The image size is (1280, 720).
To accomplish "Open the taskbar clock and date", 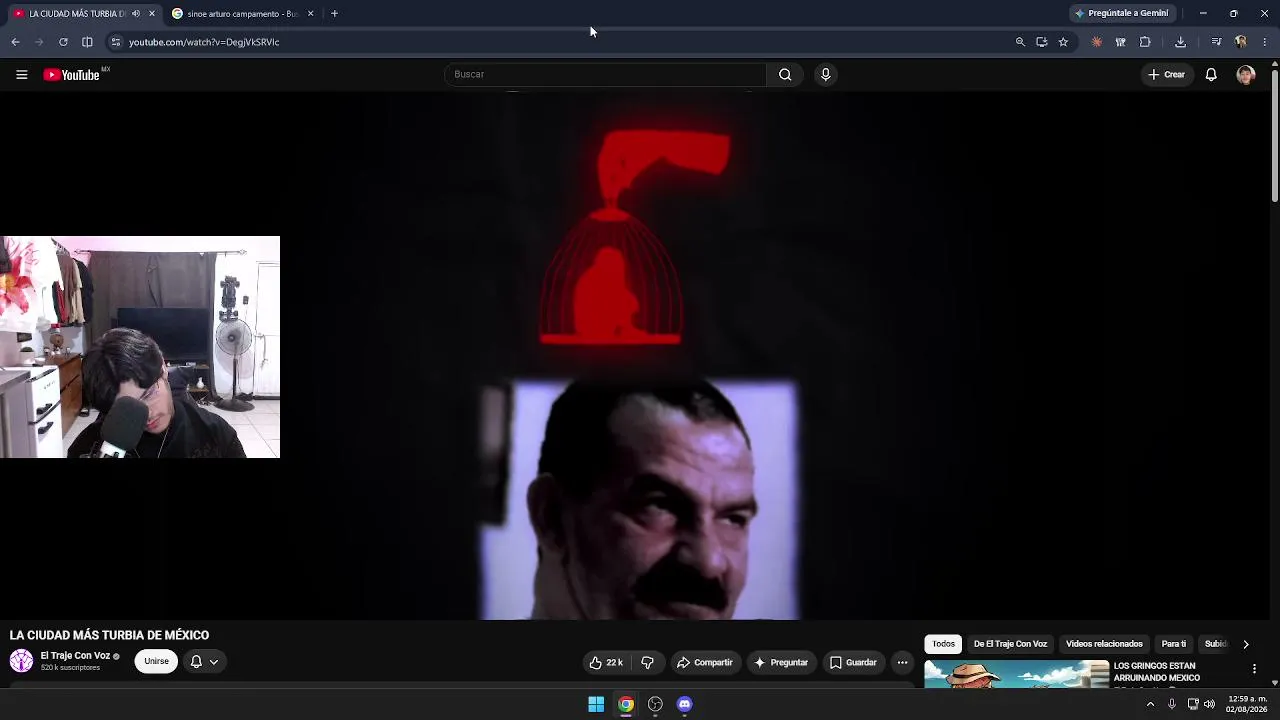I will (1247, 704).
